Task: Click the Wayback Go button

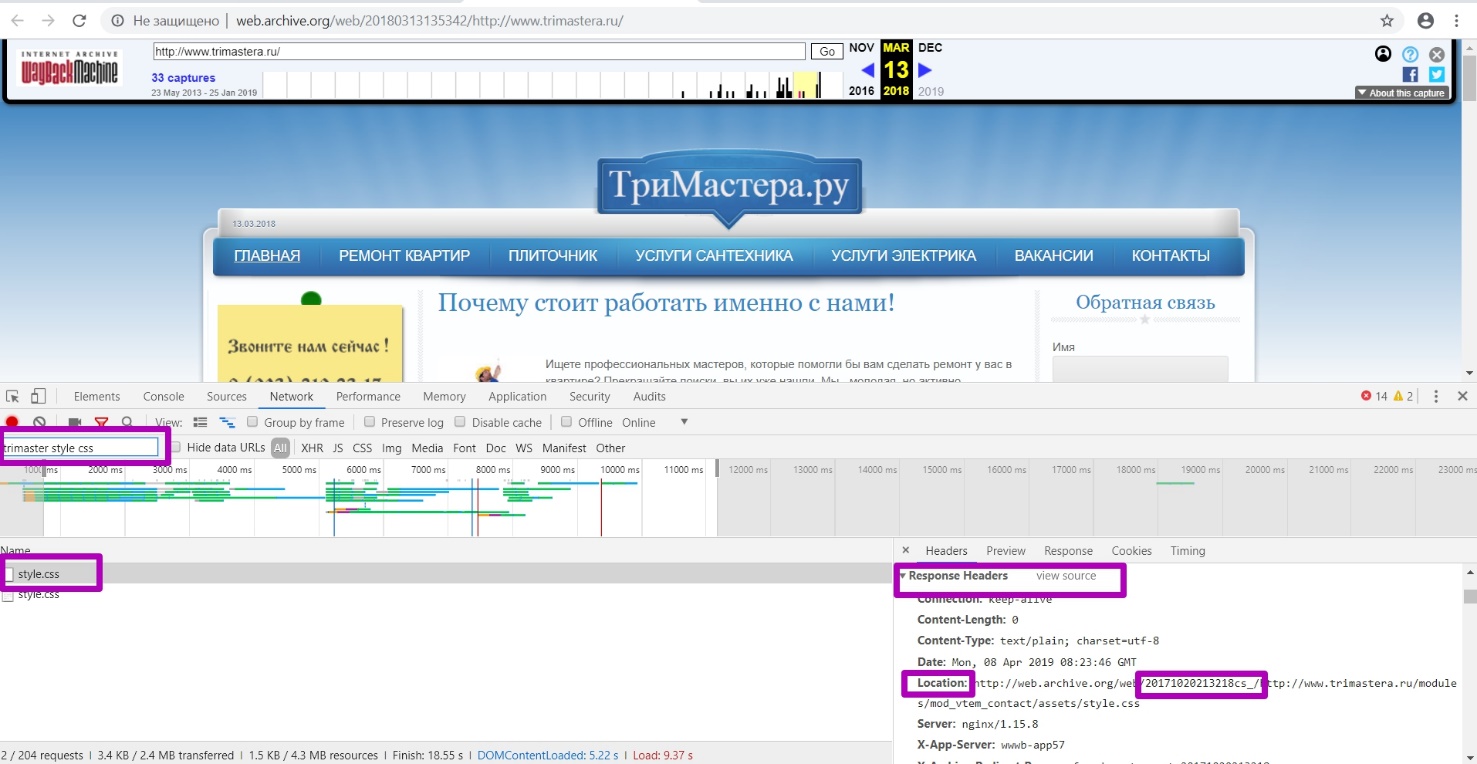Action: click(x=827, y=51)
